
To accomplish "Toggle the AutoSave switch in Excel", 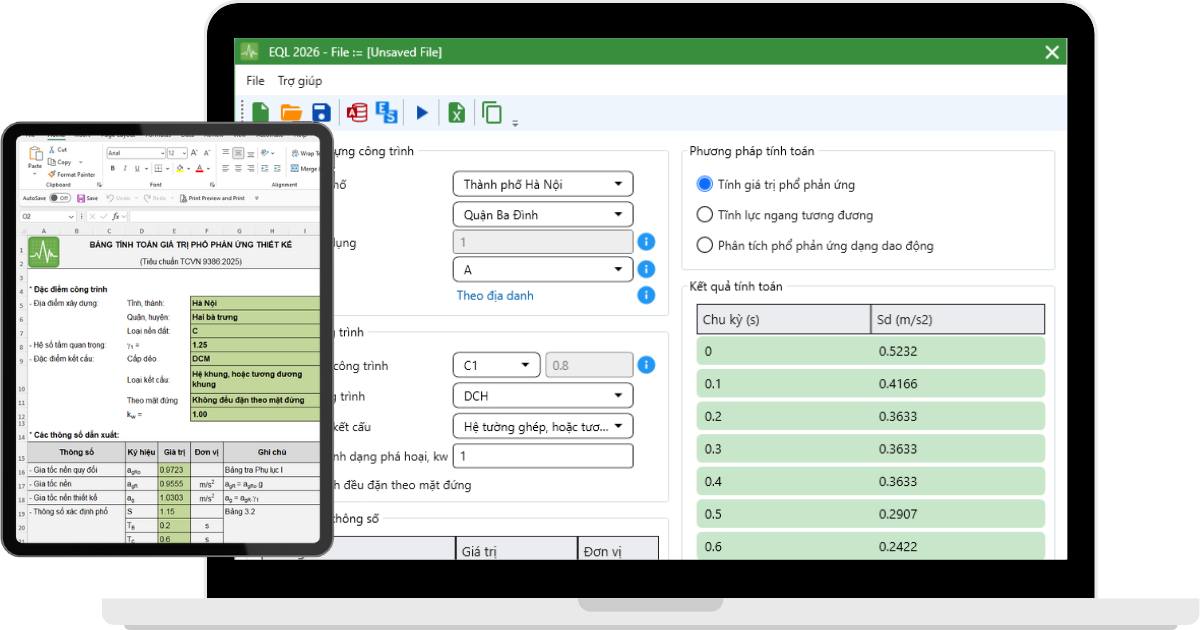I will point(60,198).
